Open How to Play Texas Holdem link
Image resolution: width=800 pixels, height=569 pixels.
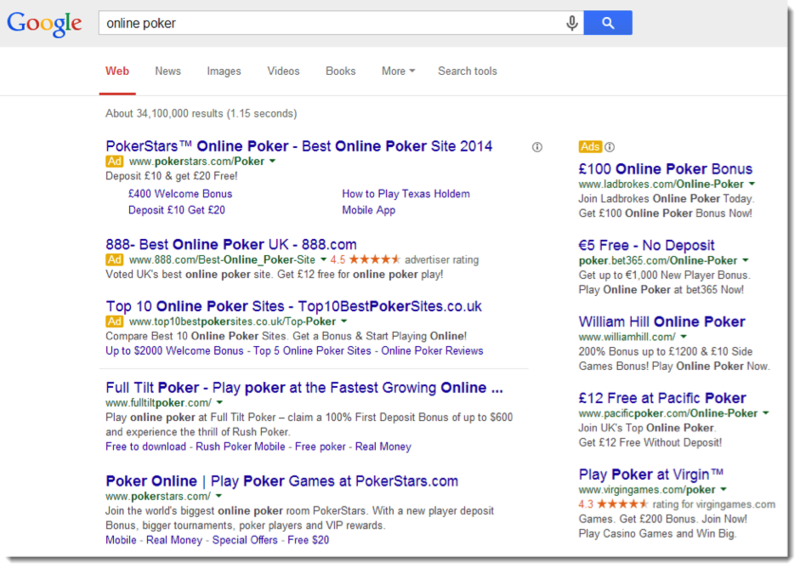(406, 194)
